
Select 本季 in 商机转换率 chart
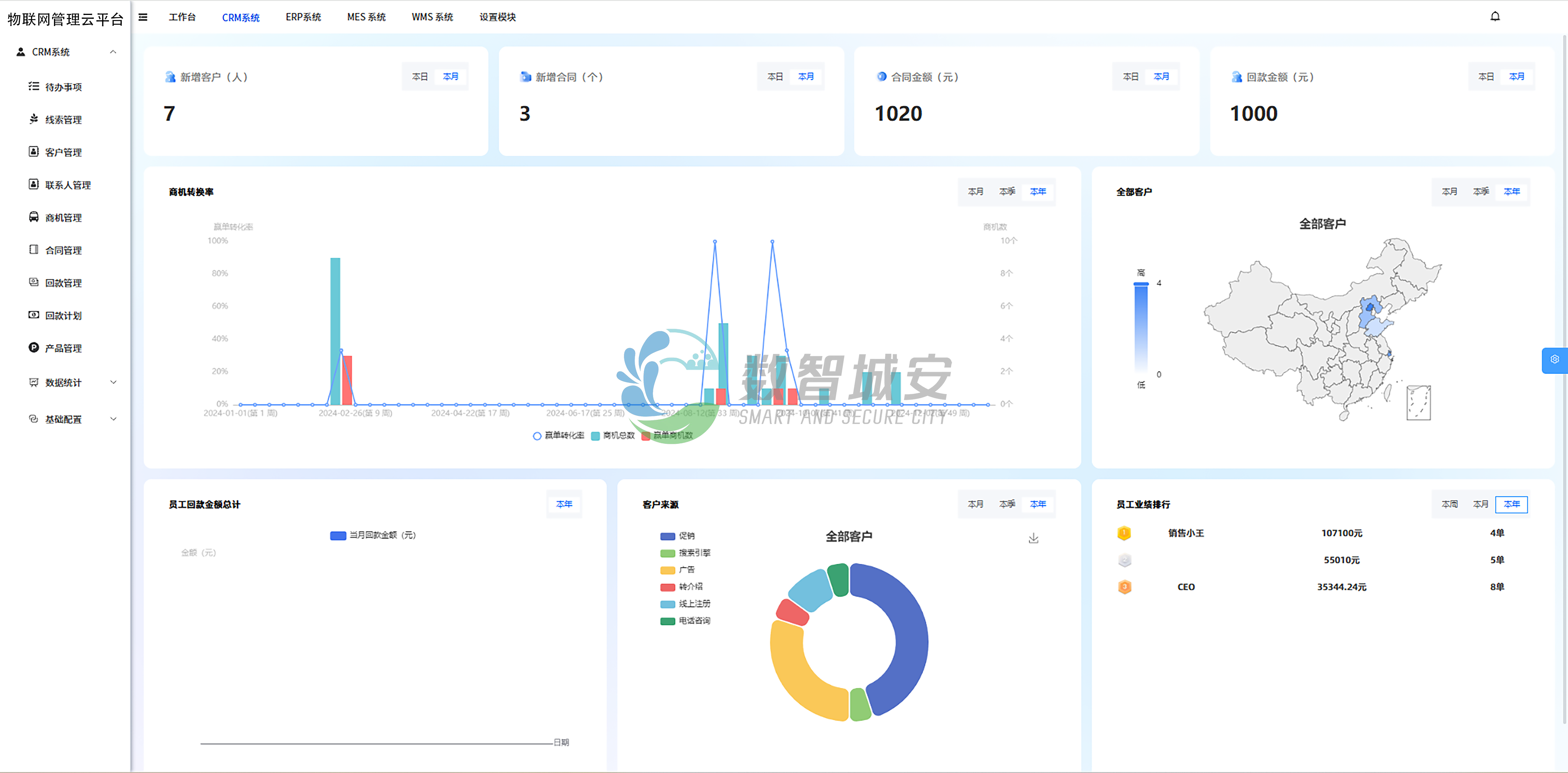[1007, 192]
